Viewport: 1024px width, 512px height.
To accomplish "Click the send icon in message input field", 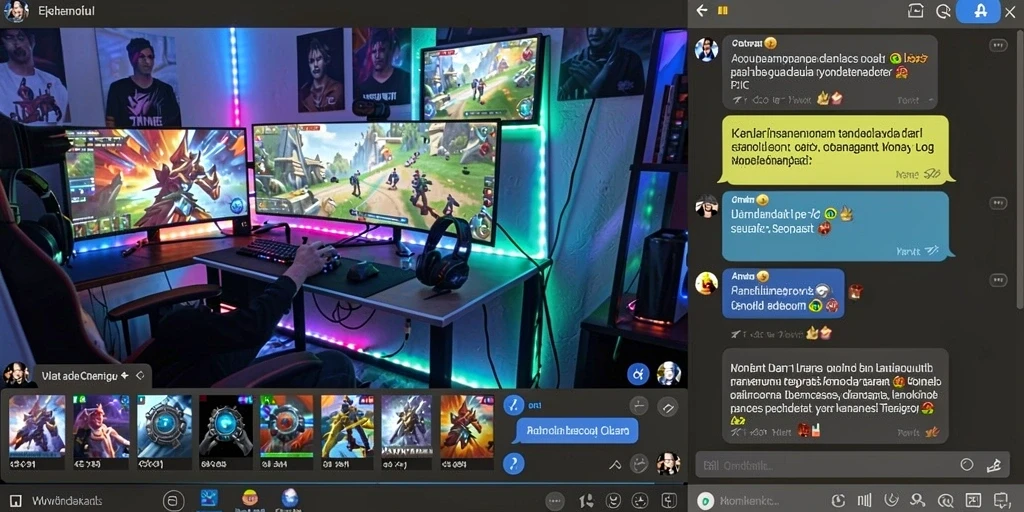I will [993, 465].
